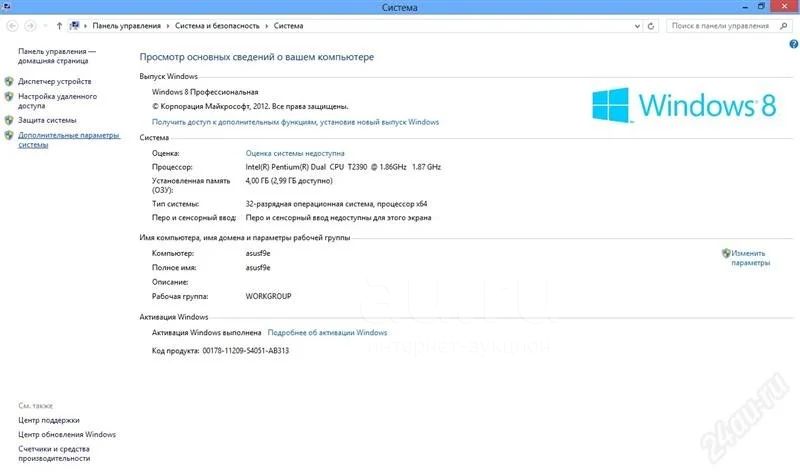
Task: Click copyright Корпорация Майкрософт, 2012 line
Action: pos(250,107)
